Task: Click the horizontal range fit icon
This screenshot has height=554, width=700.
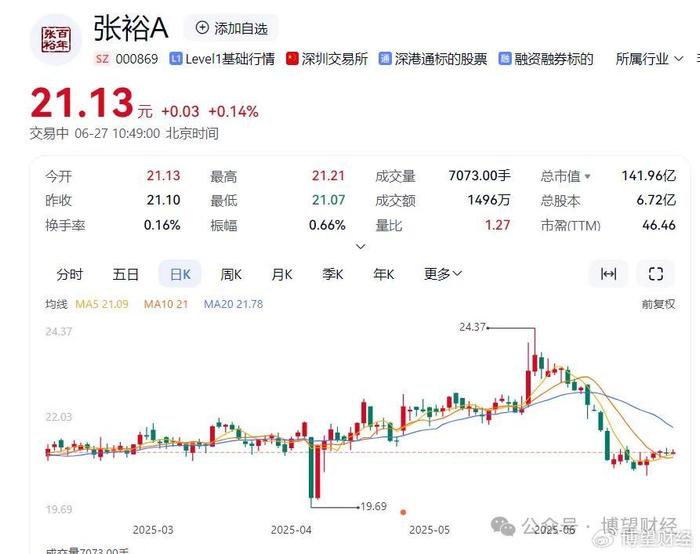Action: [x=608, y=274]
